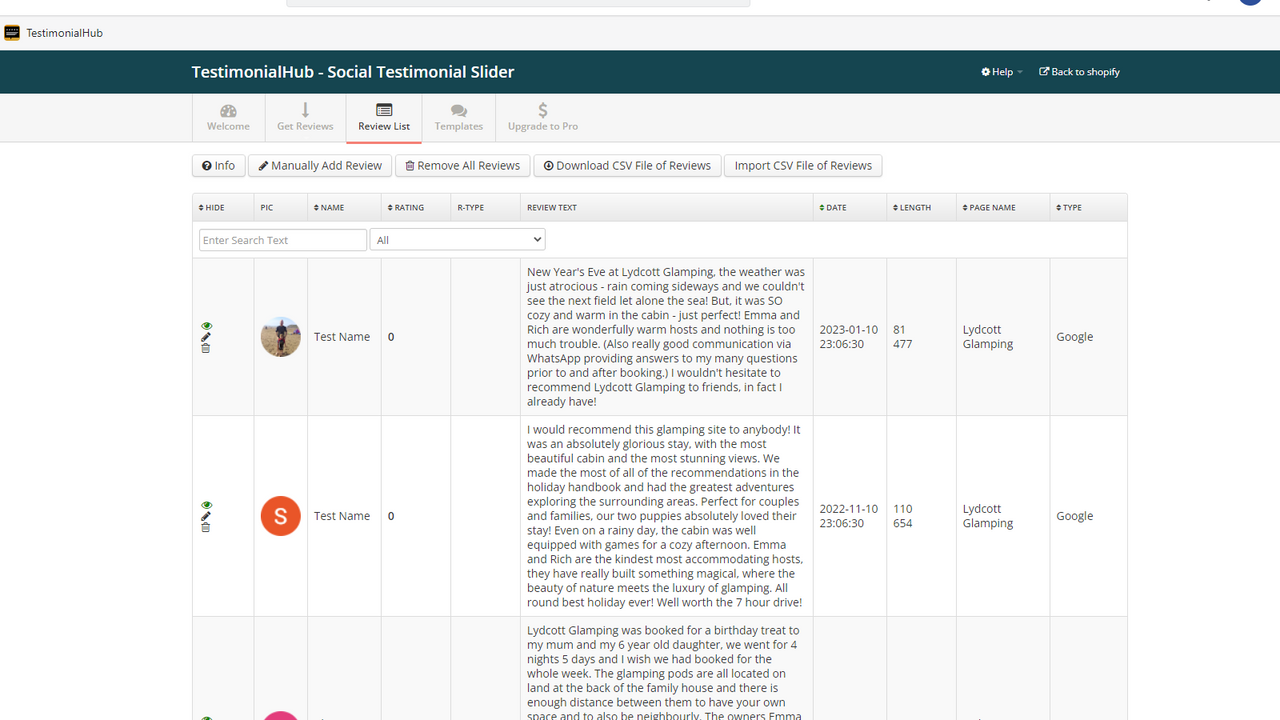Open the Get Reviews tab
This screenshot has width=1280, height=720.
click(x=305, y=118)
